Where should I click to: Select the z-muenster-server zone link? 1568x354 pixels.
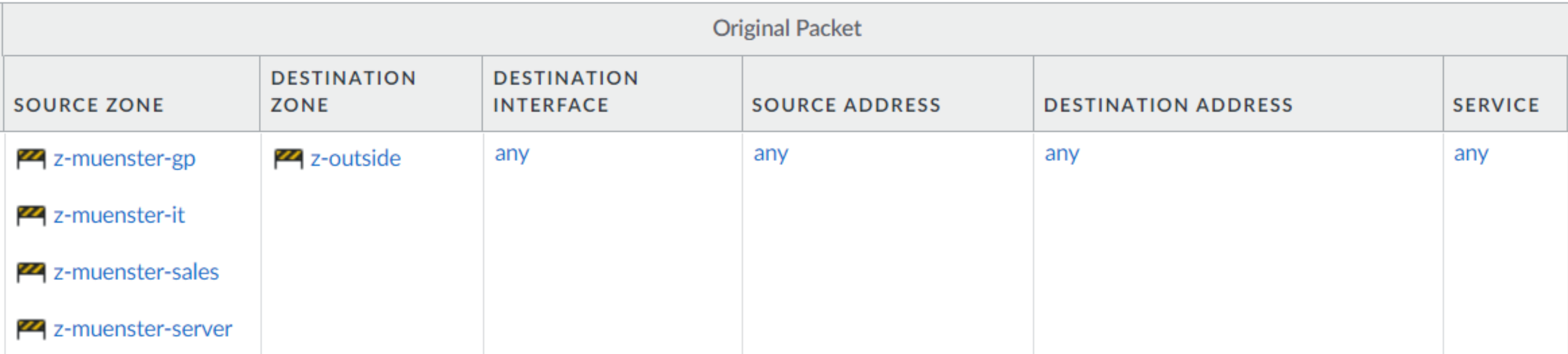[143, 329]
